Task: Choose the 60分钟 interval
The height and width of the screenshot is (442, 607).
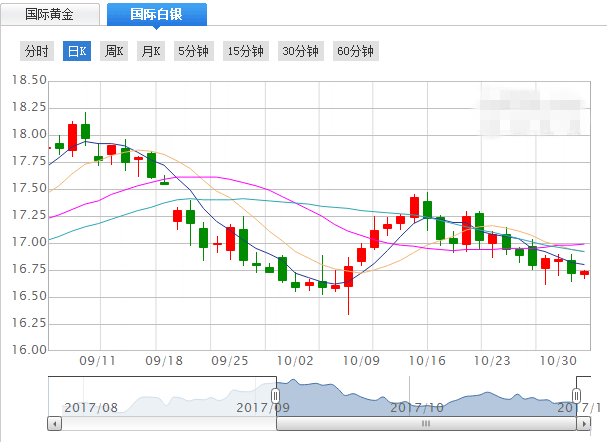Action: coord(354,51)
